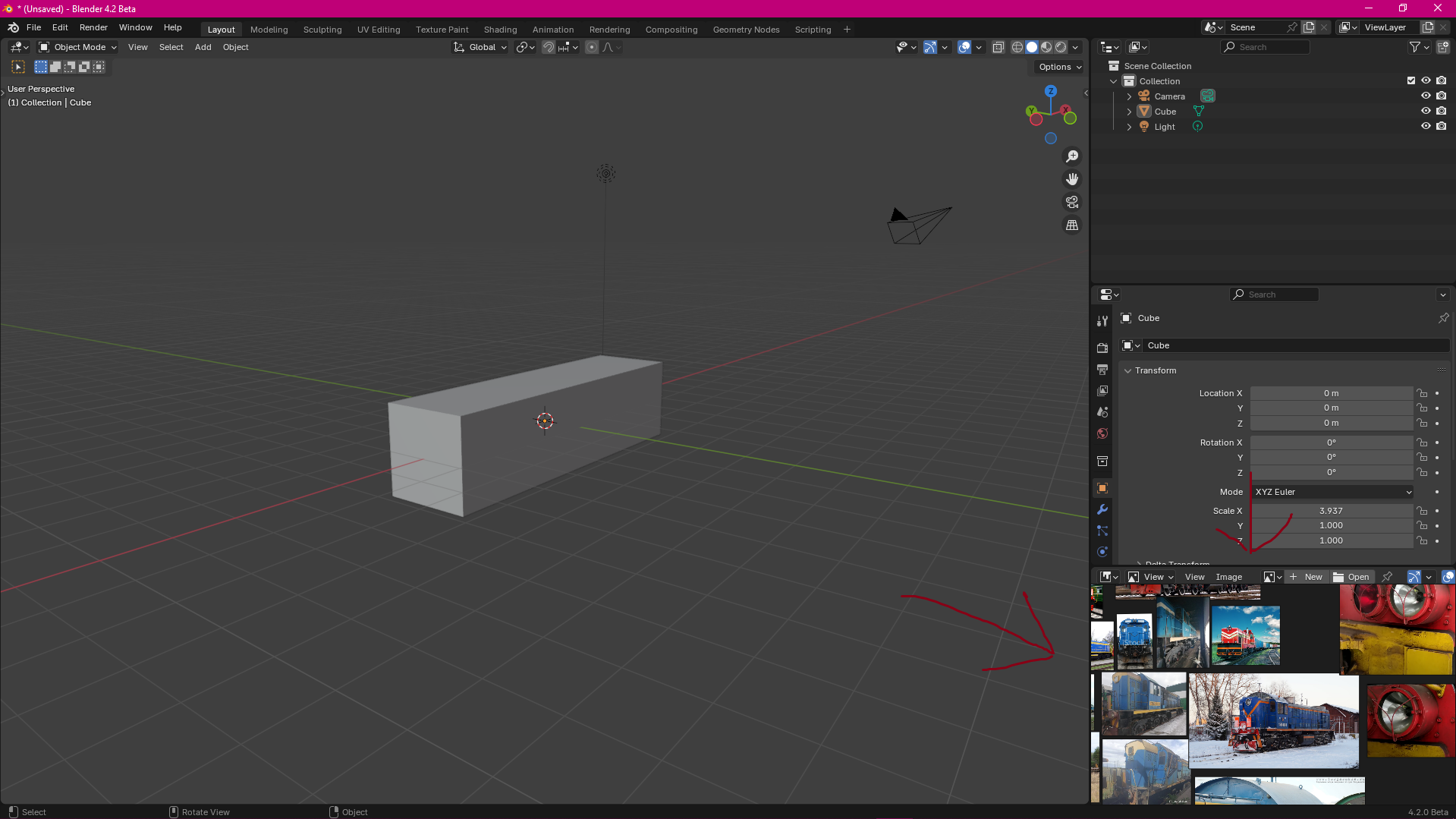Open the Add menu in viewport
The height and width of the screenshot is (819, 1456).
pos(203,47)
